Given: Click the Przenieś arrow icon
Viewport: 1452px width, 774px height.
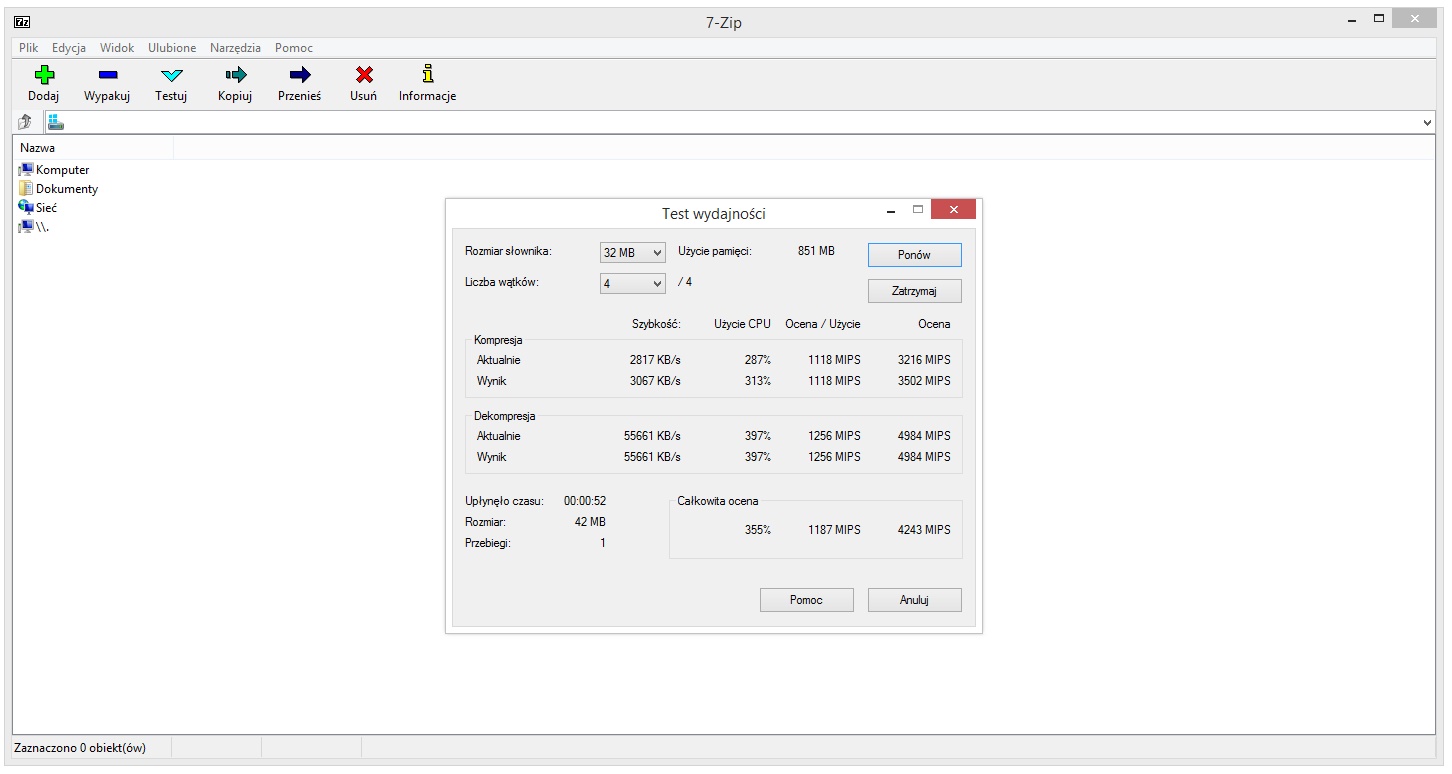Looking at the screenshot, I should 299,74.
